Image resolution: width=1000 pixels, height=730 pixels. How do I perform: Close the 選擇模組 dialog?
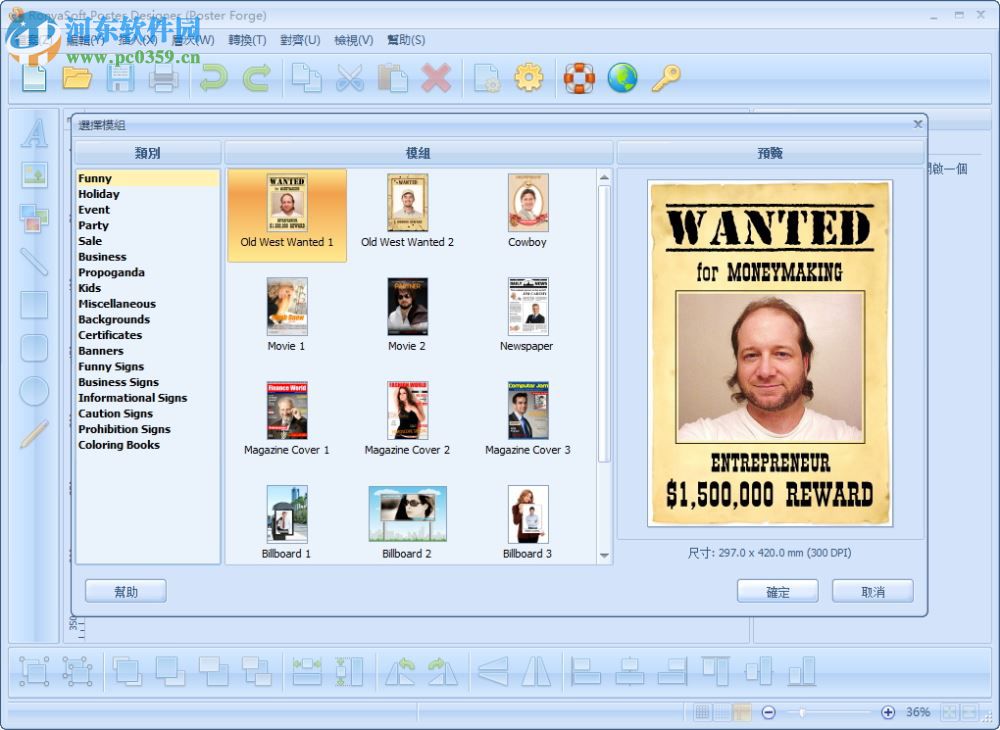(918, 124)
